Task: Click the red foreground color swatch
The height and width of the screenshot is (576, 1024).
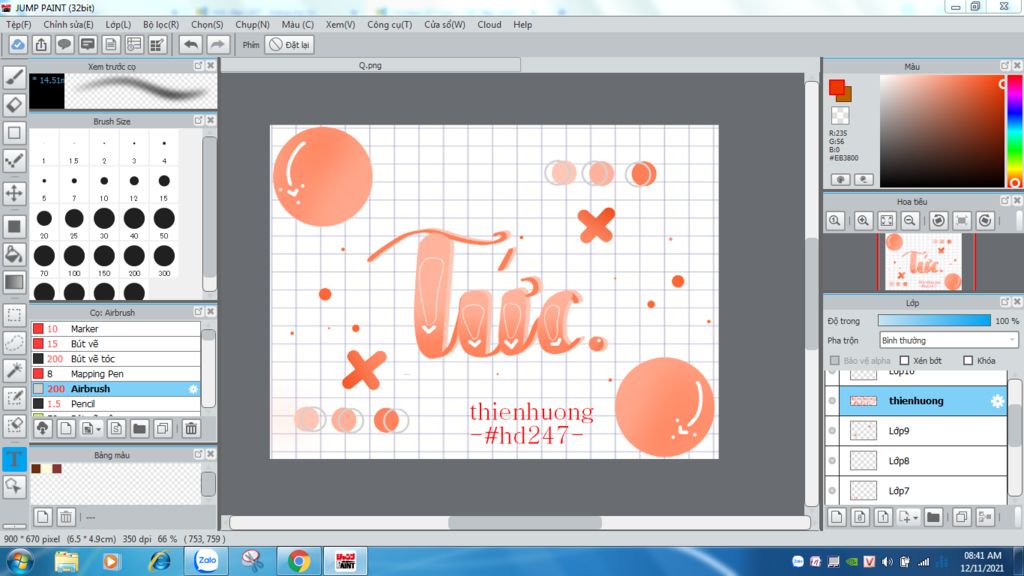Action: [836, 87]
